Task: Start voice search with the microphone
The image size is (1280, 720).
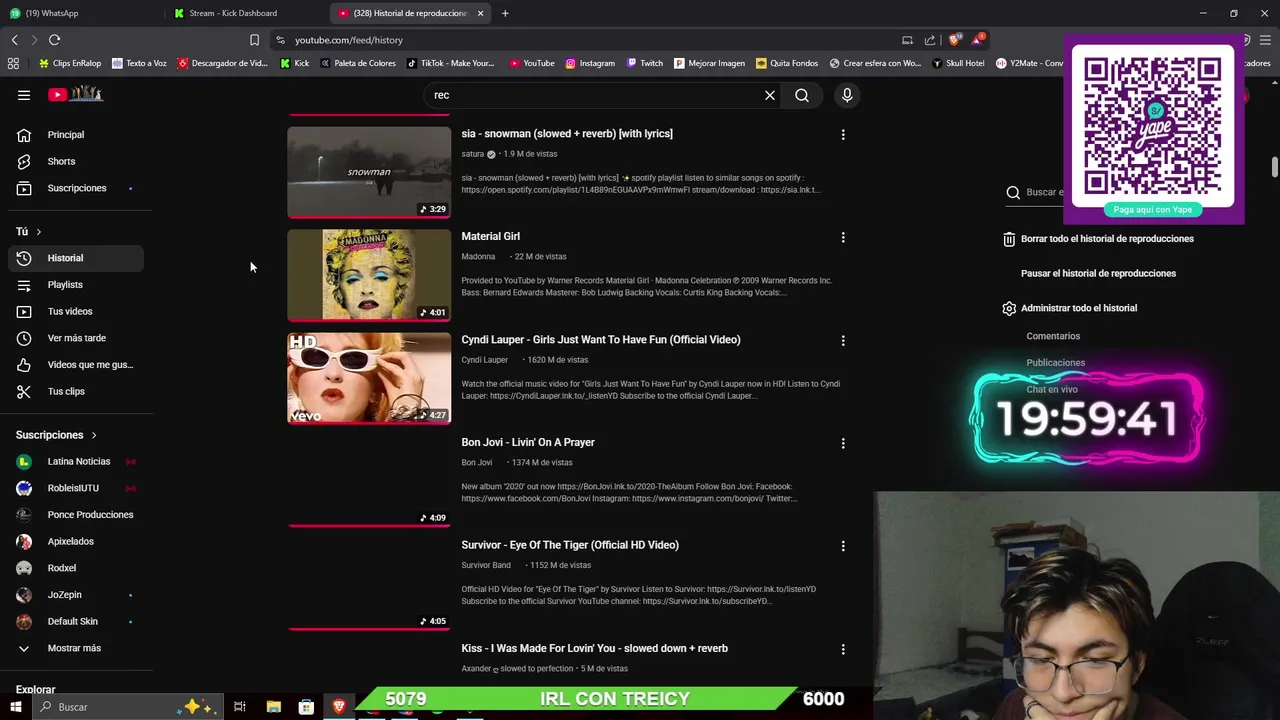Action: pyautogui.click(x=847, y=95)
